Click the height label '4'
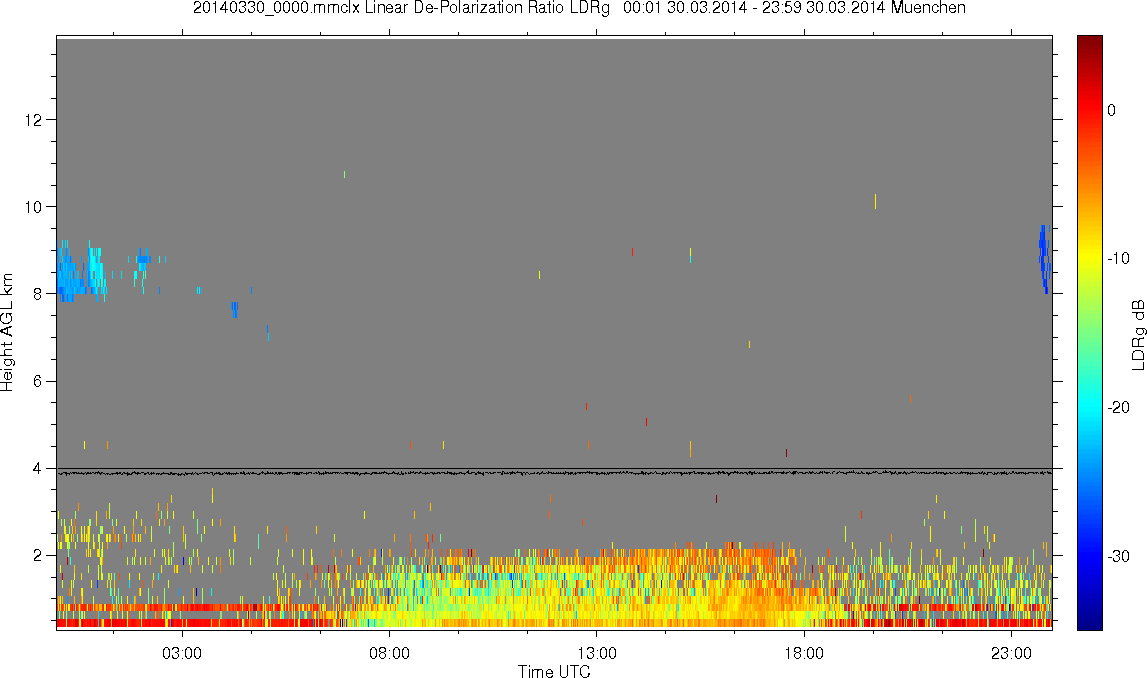Image resolution: width=1147 pixels, height=678 pixels. (37, 468)
